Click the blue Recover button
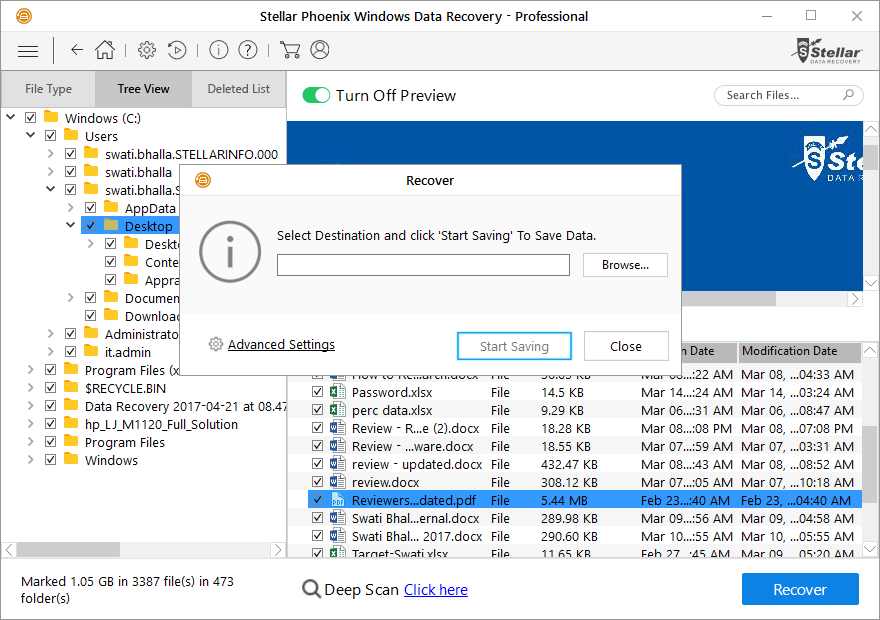 click(800, 589)
